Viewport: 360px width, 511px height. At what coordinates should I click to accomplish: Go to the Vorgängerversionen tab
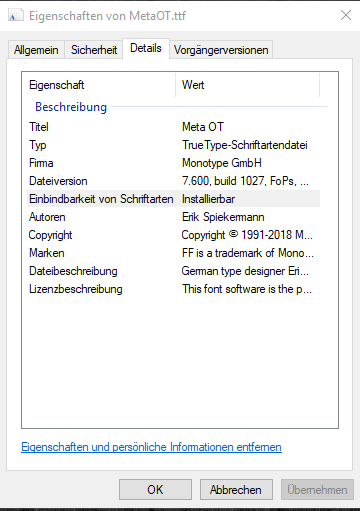(x=221, y=50)
